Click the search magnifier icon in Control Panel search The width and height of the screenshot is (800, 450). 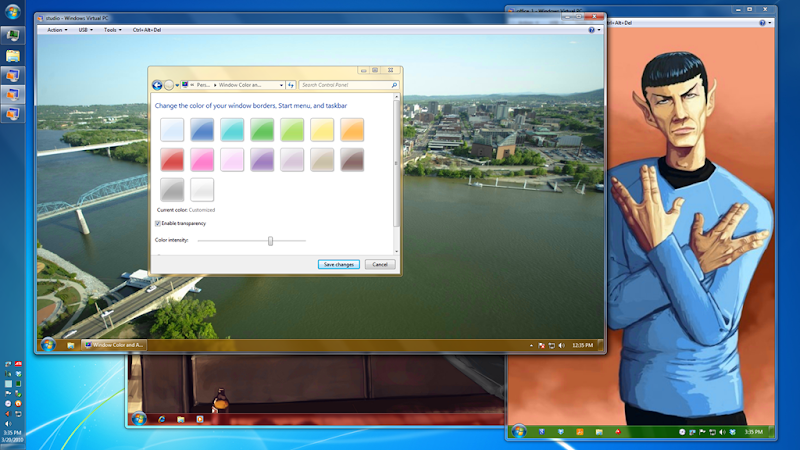394,85
